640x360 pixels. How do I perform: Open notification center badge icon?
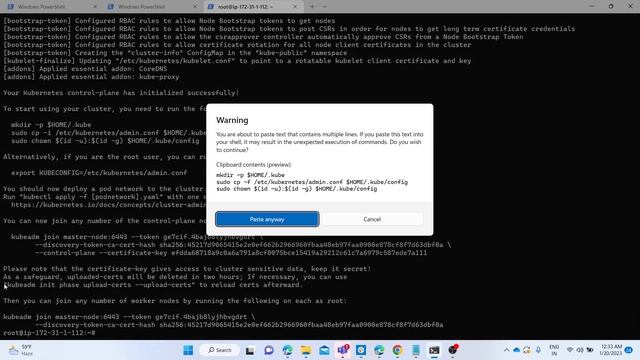coord(629,350)
